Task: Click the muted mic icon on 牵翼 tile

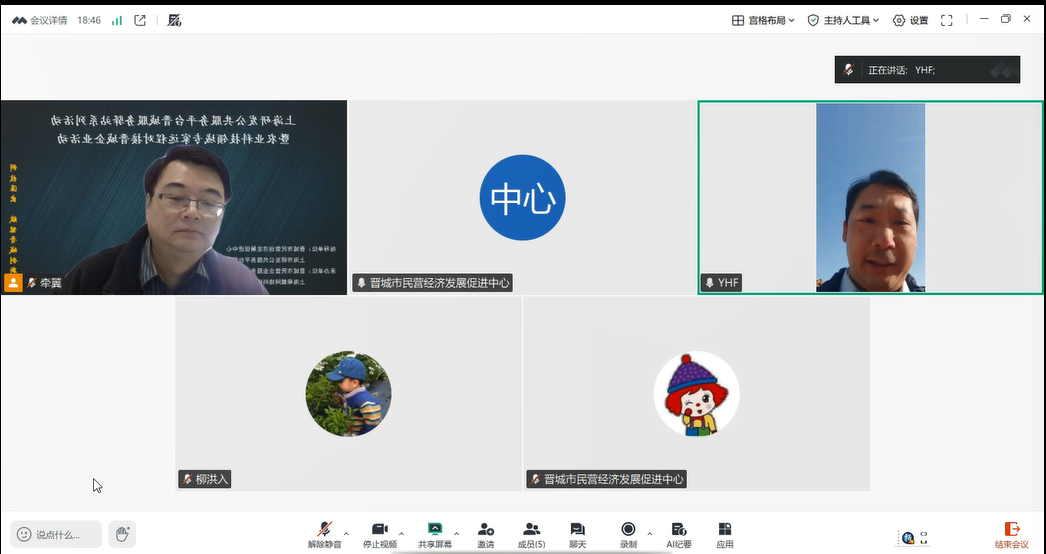Action: [31, 283]
